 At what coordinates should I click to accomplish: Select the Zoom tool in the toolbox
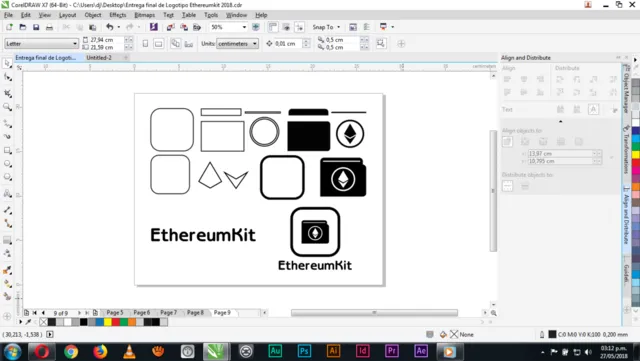tap(7, 107)
